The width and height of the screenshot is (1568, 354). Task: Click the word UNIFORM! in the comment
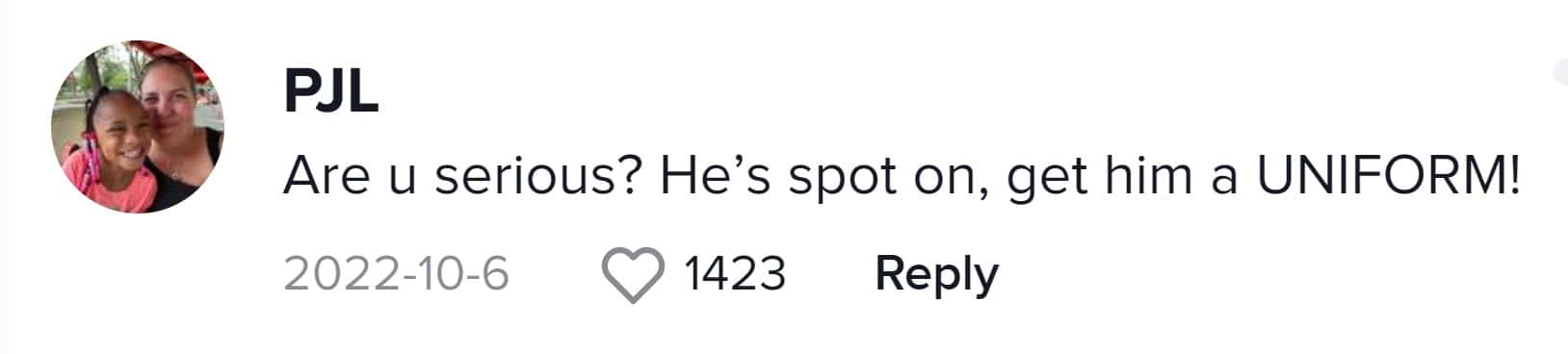point(1388,176)
